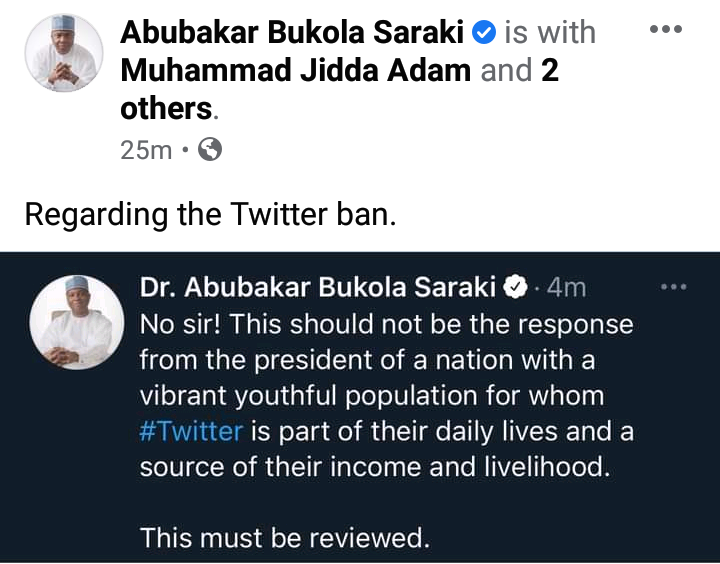Click the white verified badge in the tweet
This screenshot has width=720, height=564.
pos(514,288)
